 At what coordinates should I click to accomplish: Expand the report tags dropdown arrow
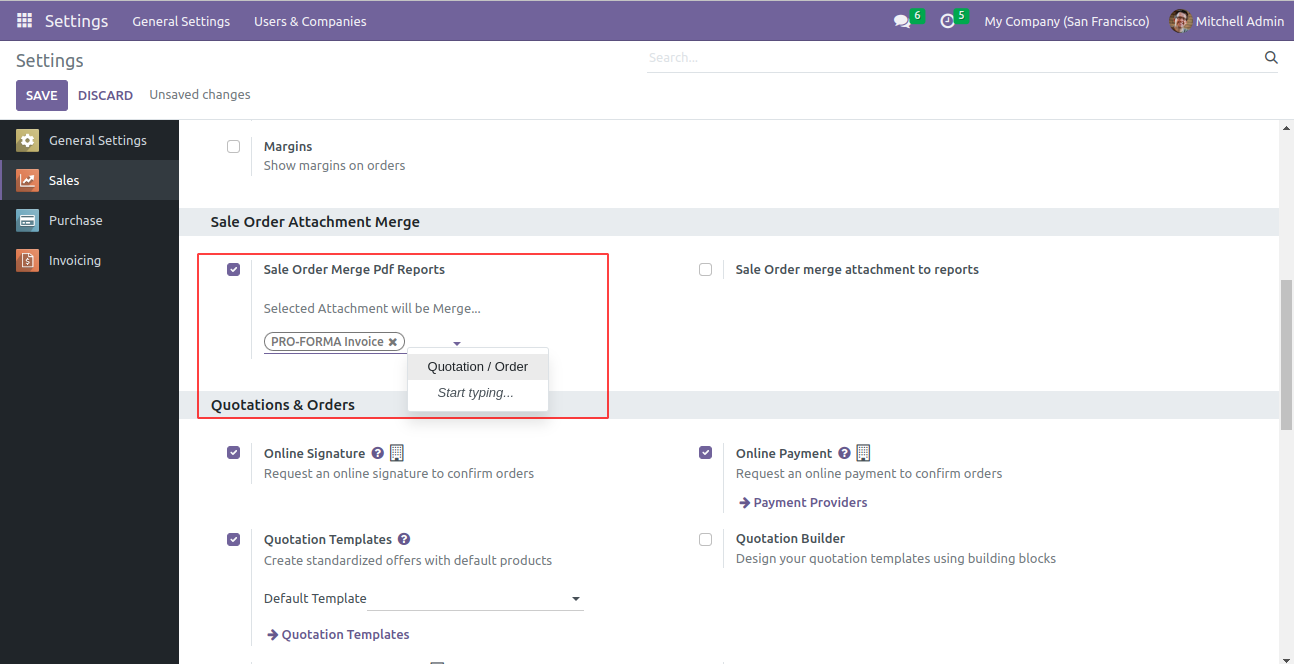tap(457, 344)
